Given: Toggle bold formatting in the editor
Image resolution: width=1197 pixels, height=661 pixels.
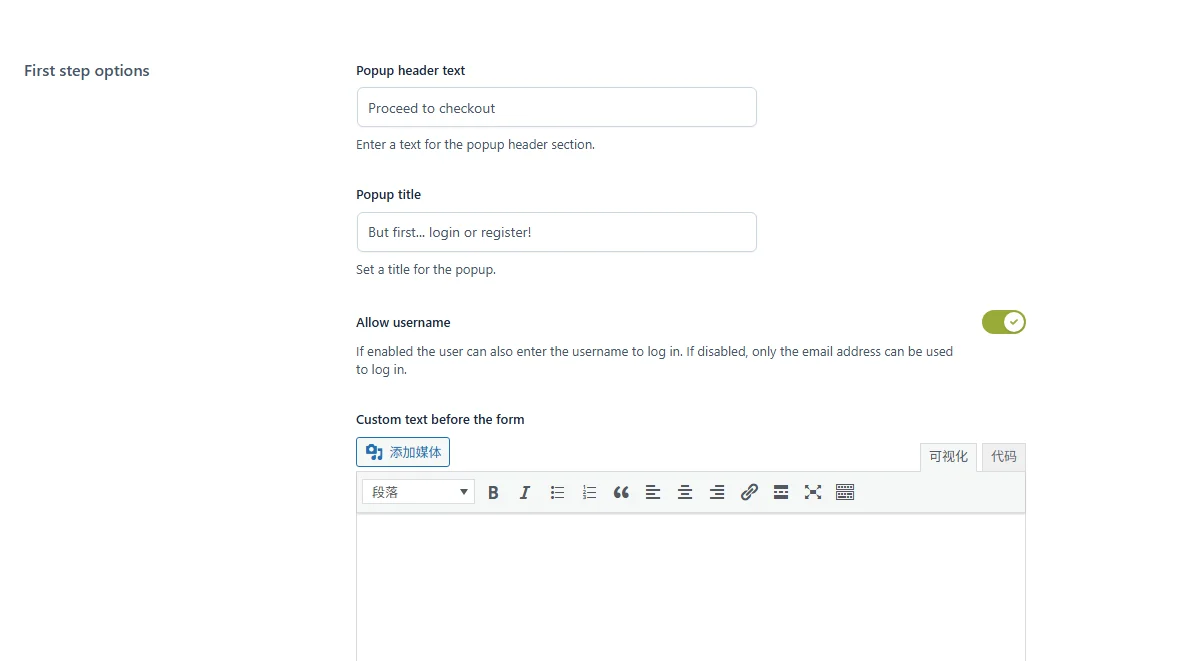Looking at the screenshot, I should pyautogui.click(x=493, y=492).
